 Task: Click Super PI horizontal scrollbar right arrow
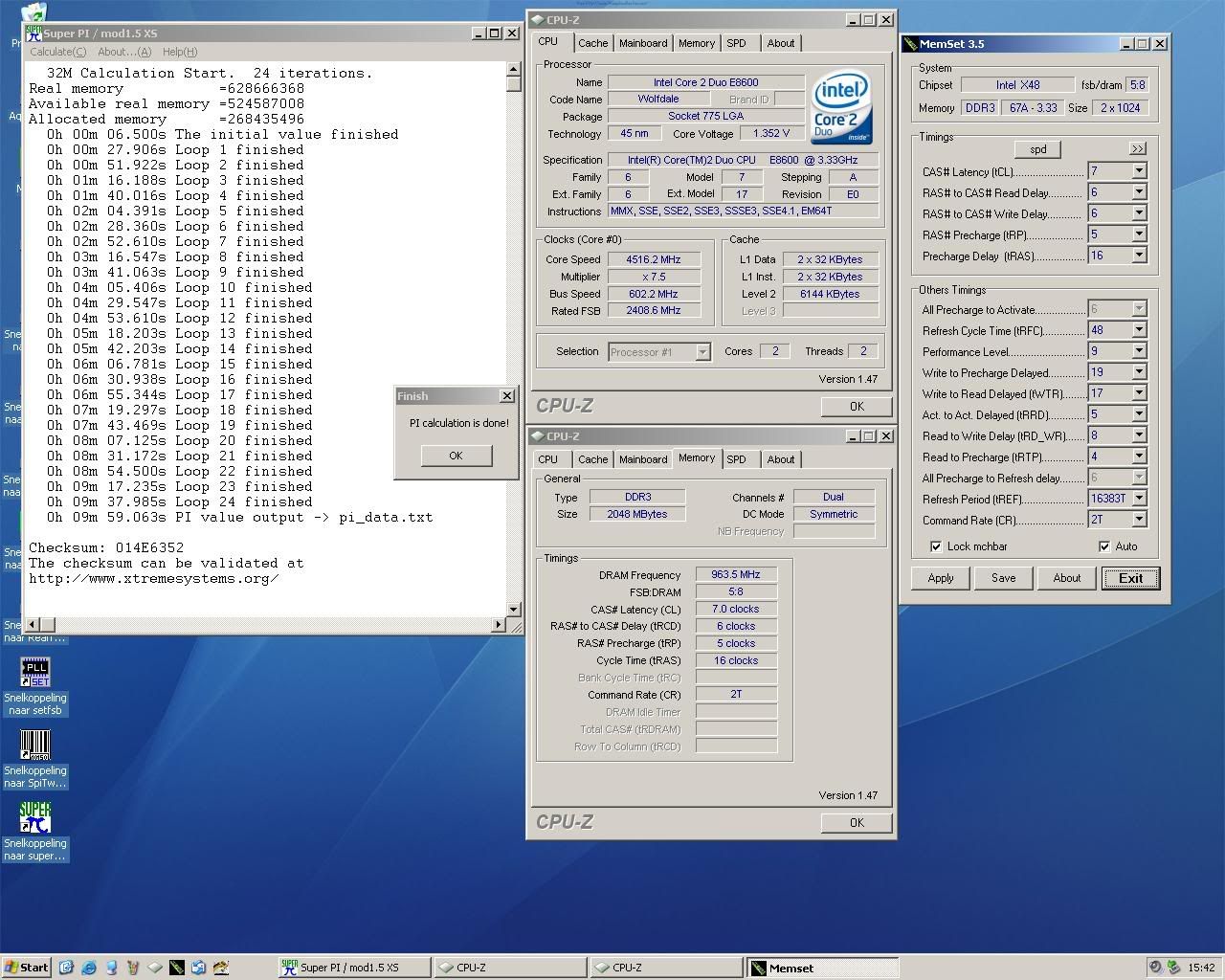pos(498,625)
